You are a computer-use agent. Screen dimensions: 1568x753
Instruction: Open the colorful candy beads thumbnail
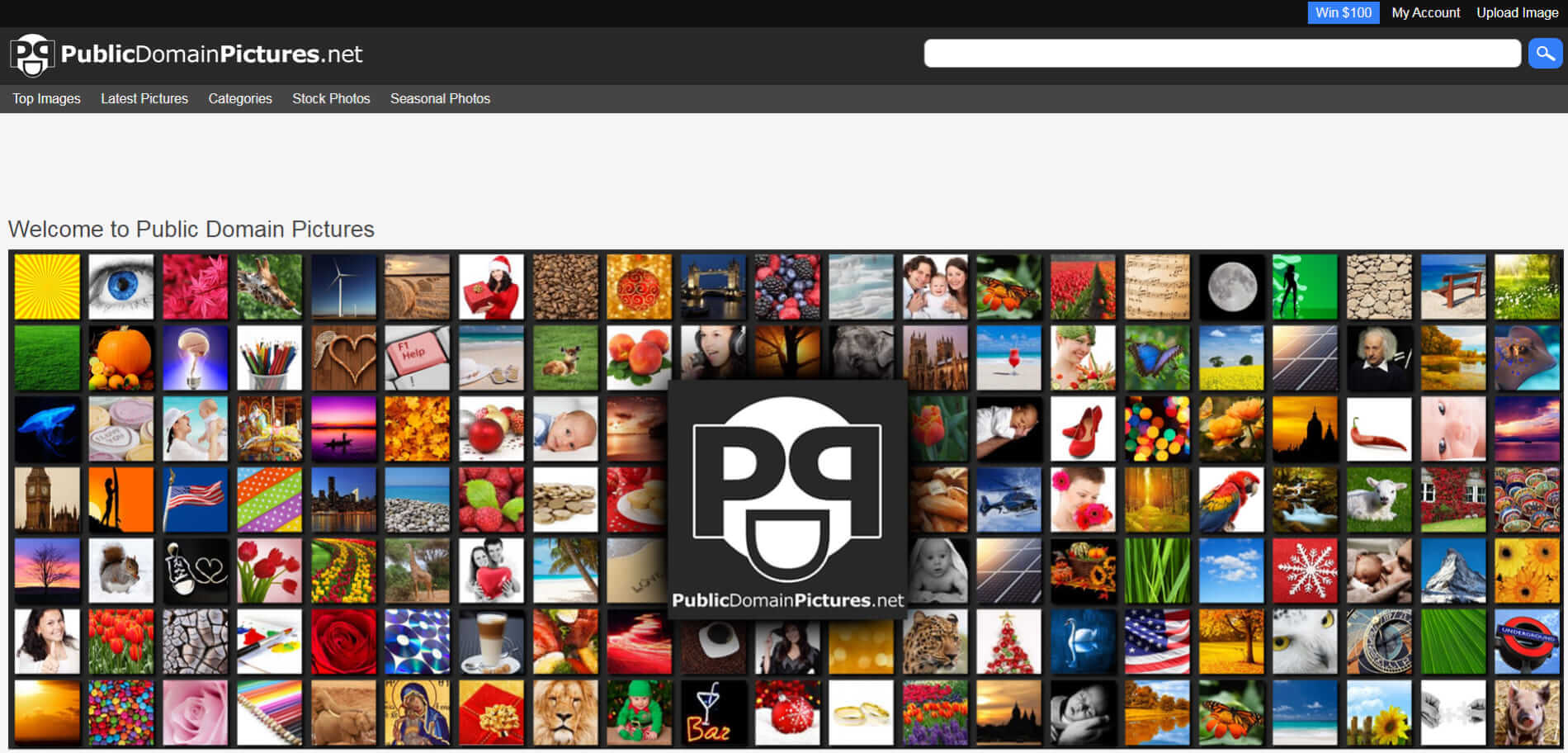tap(121, 713)
